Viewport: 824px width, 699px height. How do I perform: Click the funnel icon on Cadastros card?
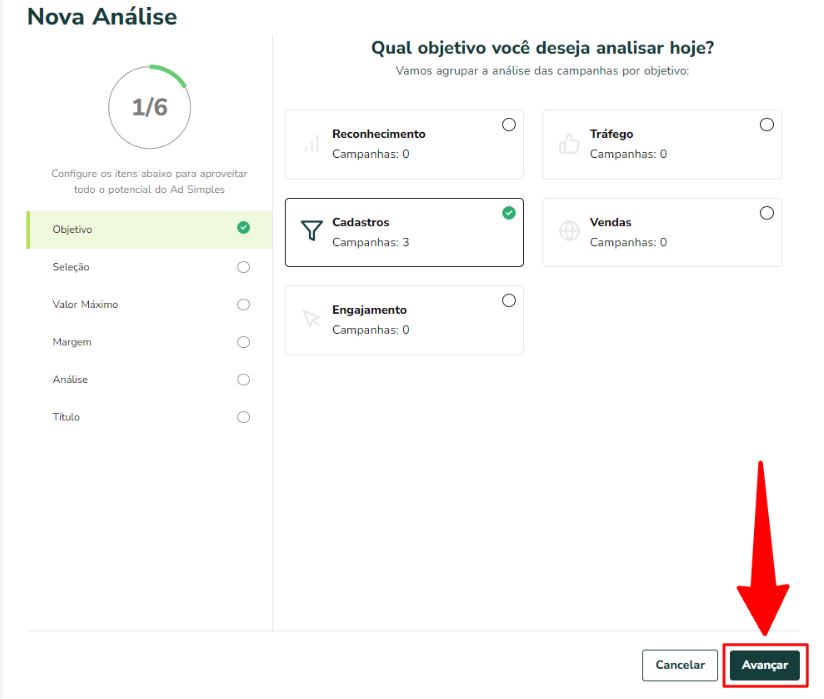point(312,230)
